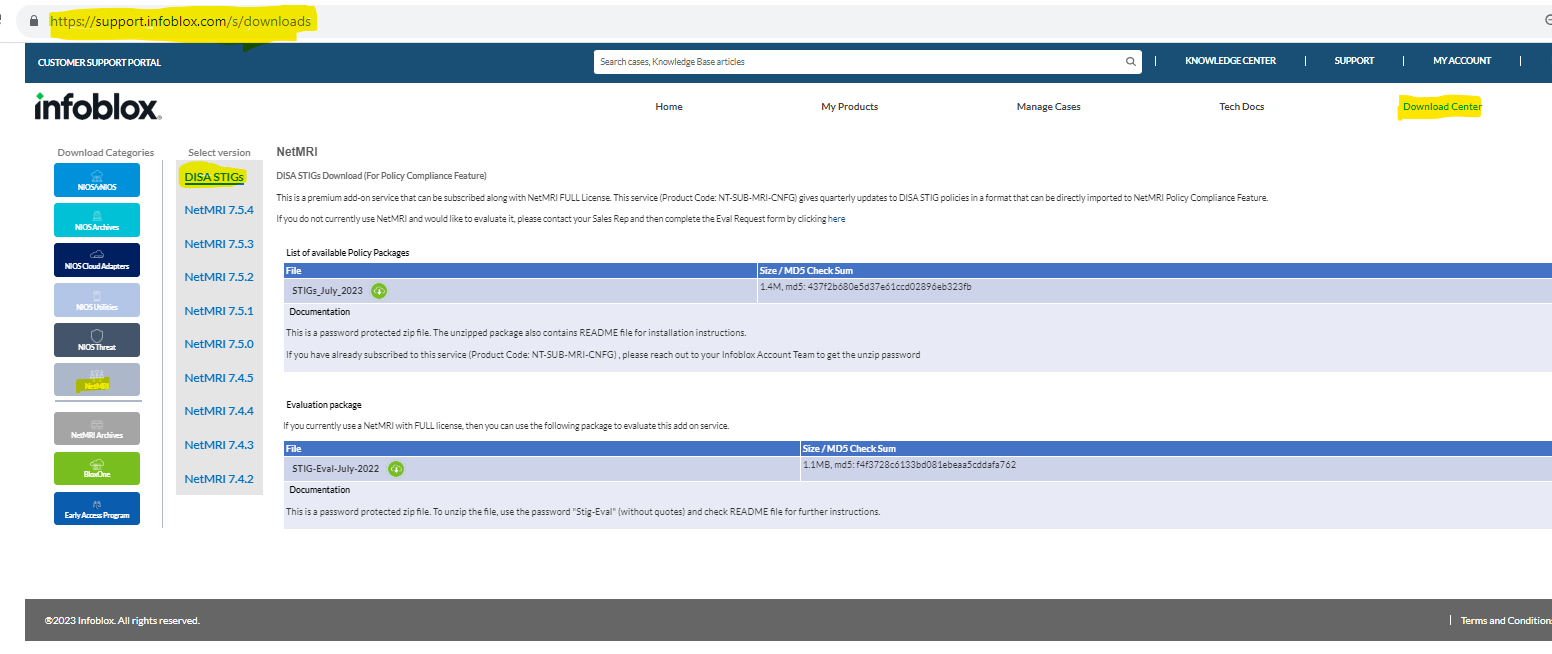Choose NetMRI 7.4.5 version
Screen dimensions: 1552x654
point(219,378)
